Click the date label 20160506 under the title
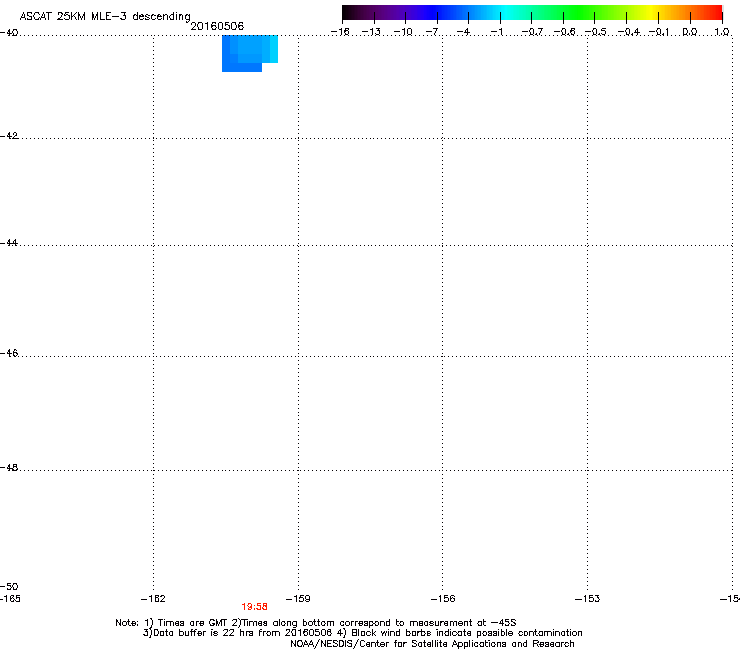The image size is (740, 650). pos(217,26)
